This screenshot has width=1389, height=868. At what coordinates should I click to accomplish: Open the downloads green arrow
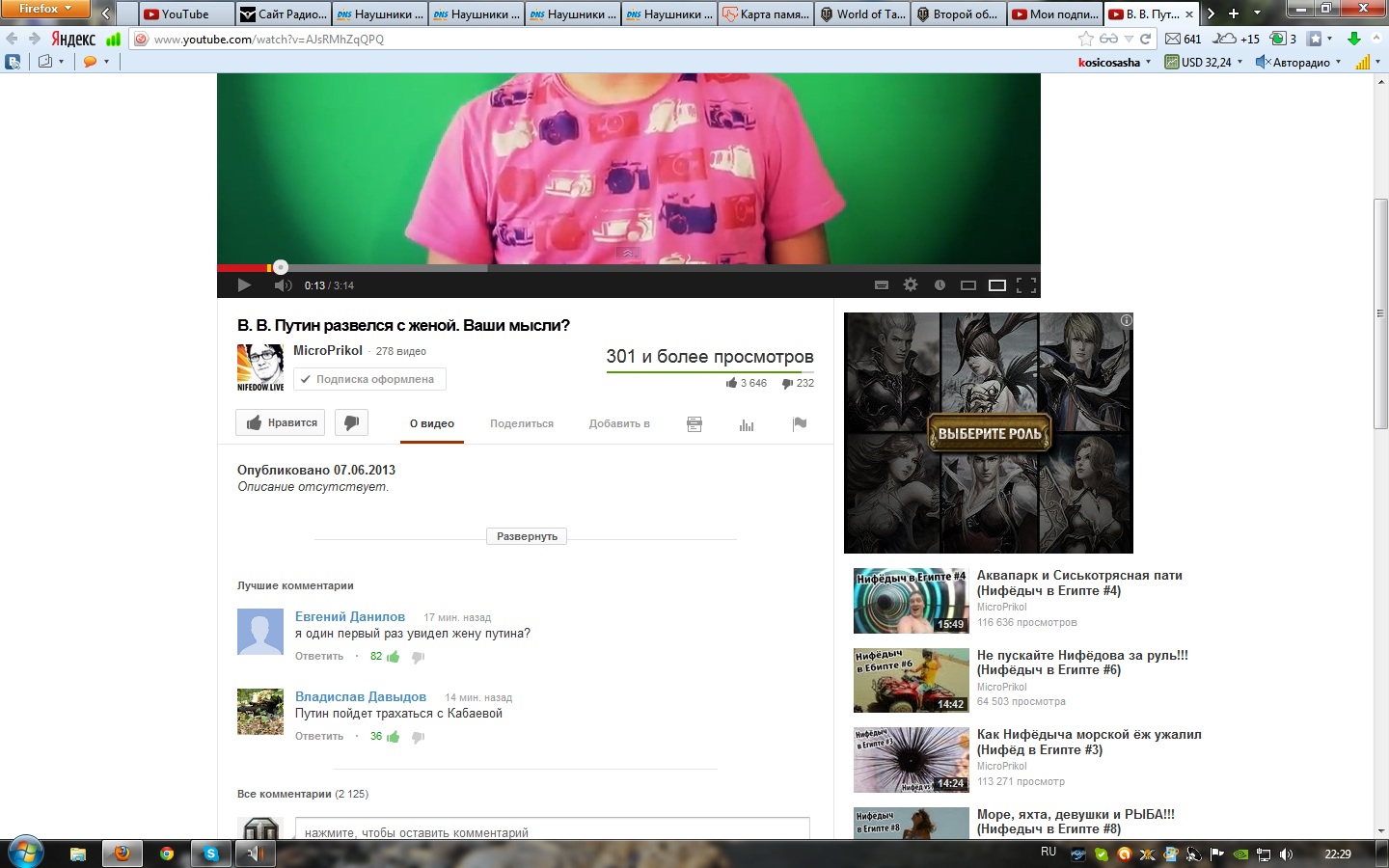(1353, 40)
